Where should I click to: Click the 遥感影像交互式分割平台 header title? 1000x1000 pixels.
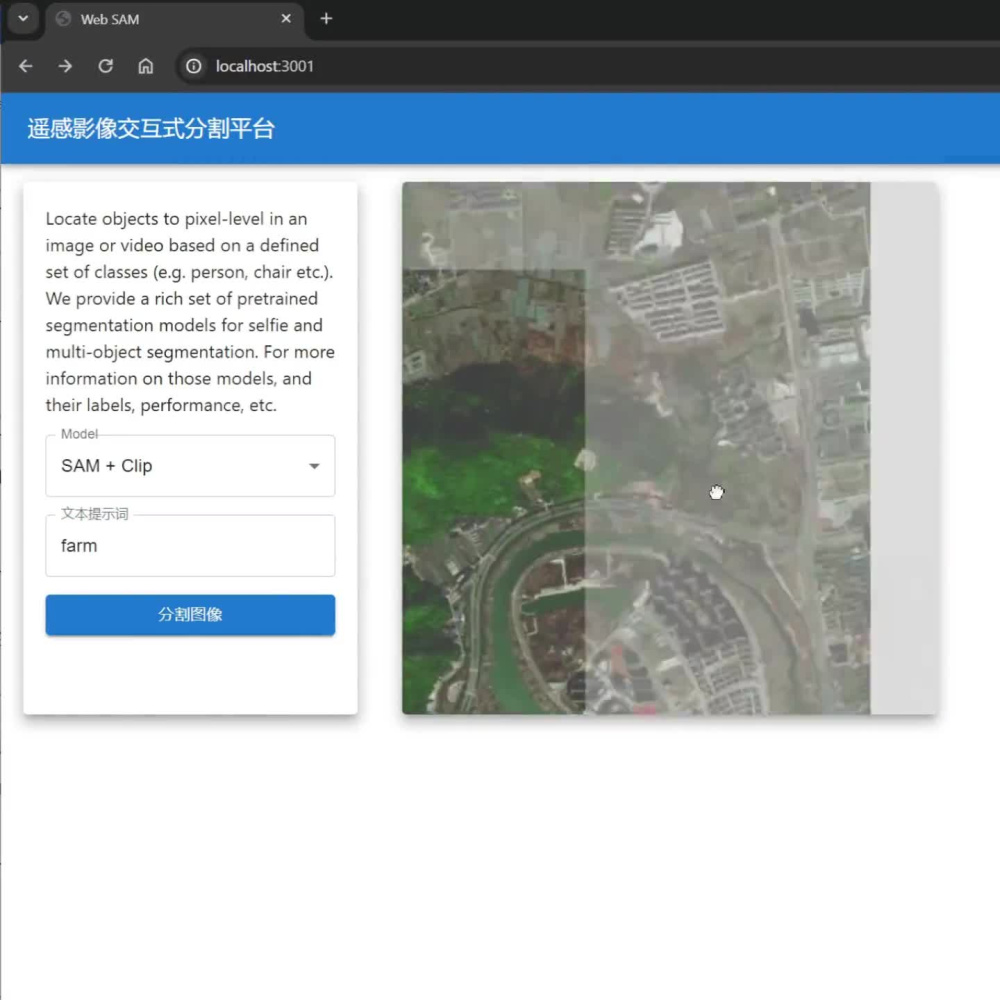pyautogui.click(x=151, y=129)
